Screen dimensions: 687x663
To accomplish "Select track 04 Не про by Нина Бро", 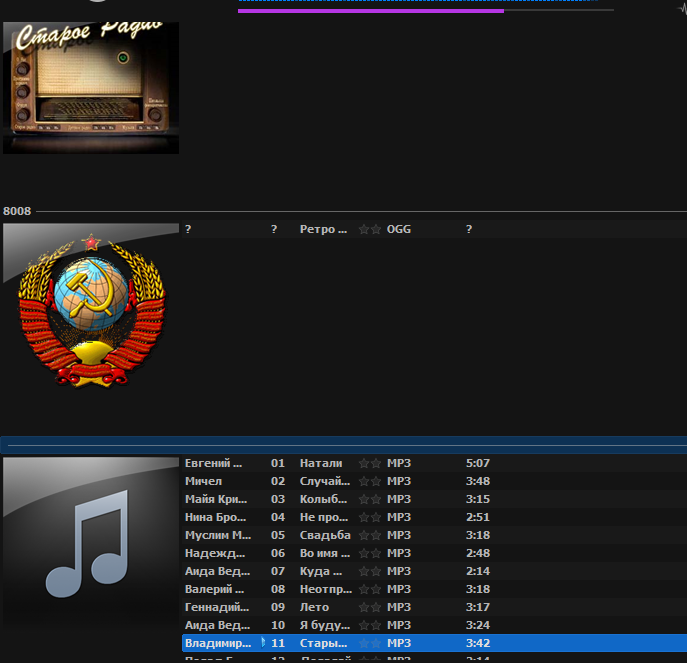I will point(434,517).
